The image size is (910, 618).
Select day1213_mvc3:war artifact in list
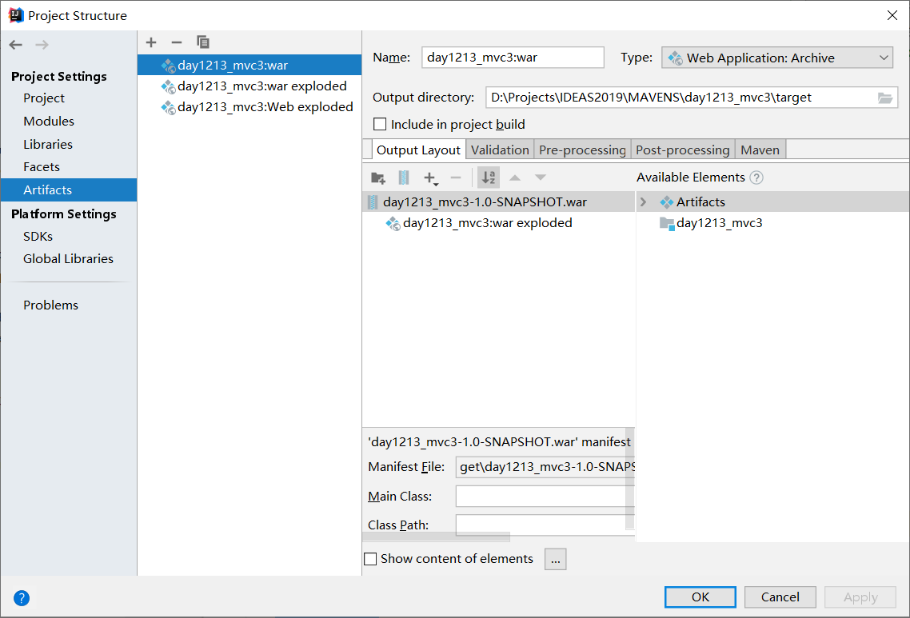250,65
